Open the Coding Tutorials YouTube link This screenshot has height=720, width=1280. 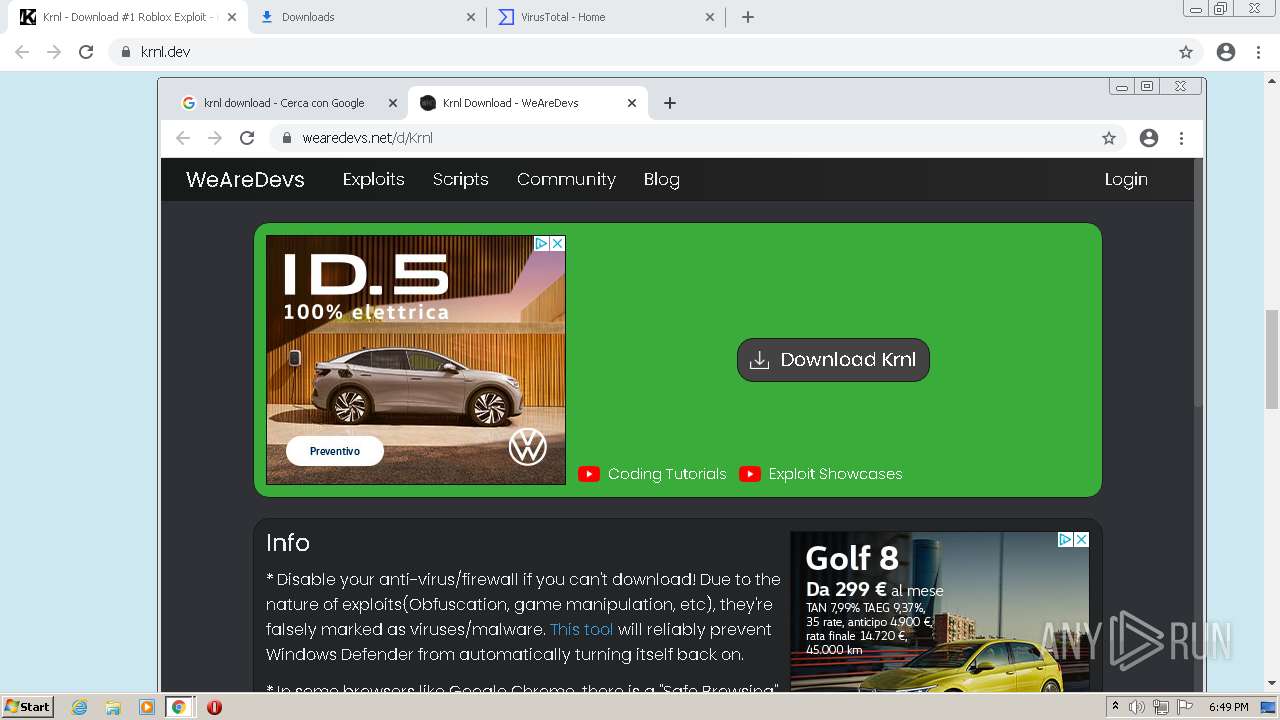click(653, 474)
